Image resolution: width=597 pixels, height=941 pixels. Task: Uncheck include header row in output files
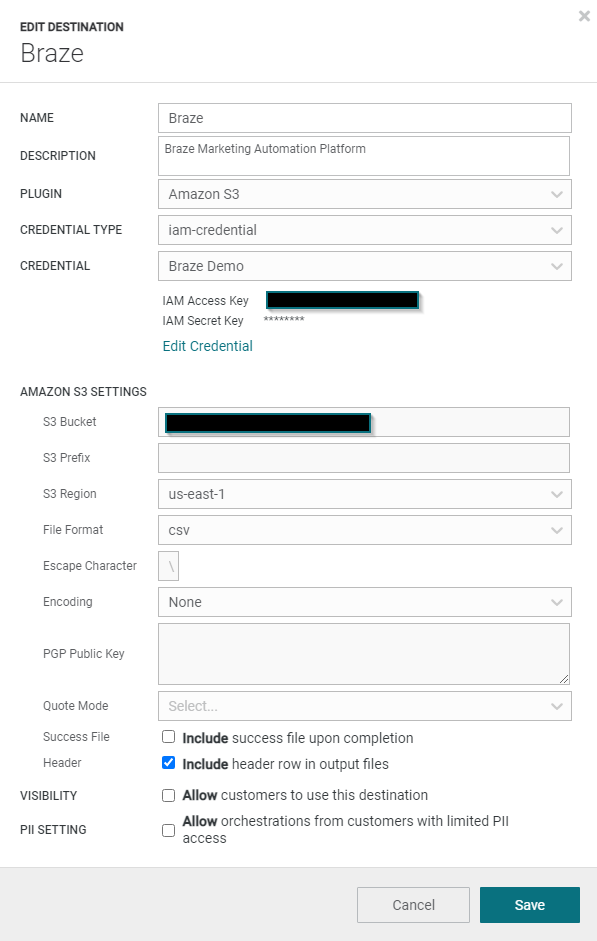click(169, 763)
